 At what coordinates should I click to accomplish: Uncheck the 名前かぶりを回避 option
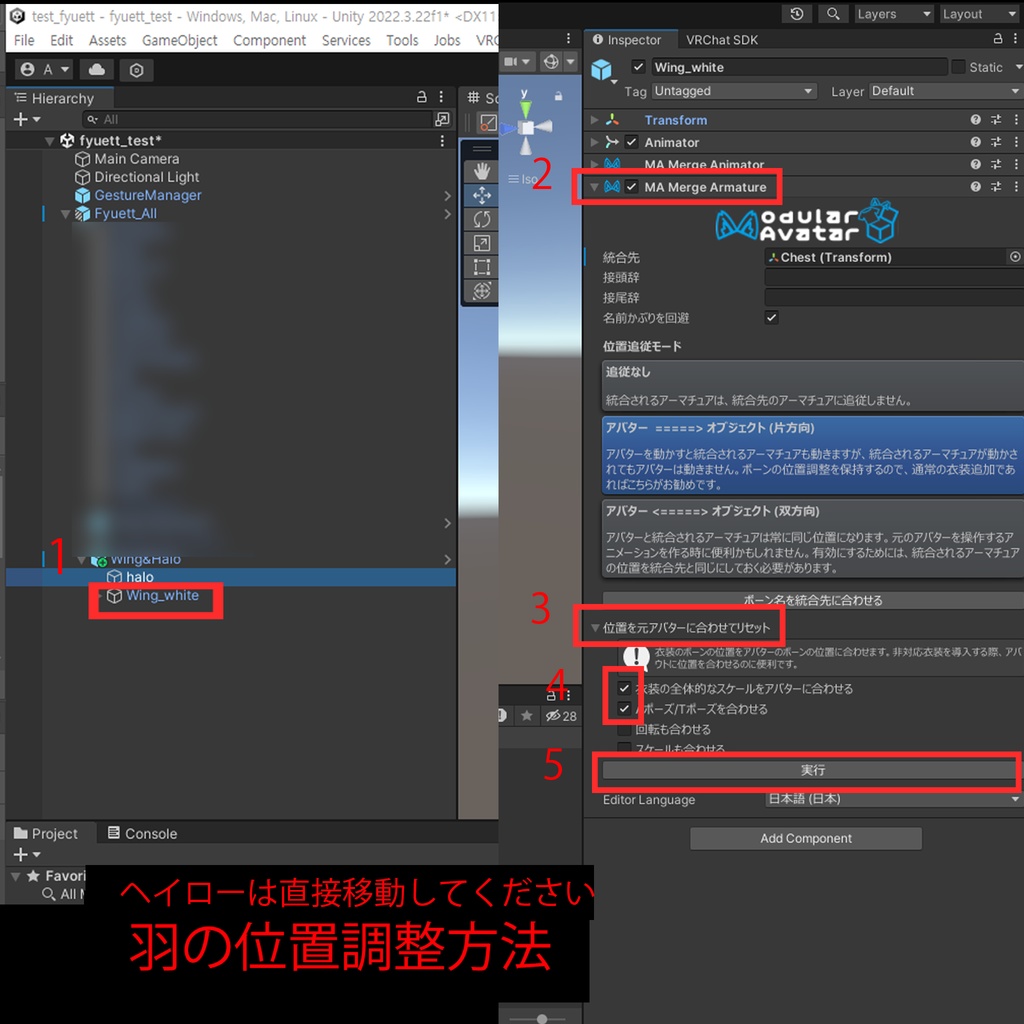pyautogui.click(x=770, y=318)
